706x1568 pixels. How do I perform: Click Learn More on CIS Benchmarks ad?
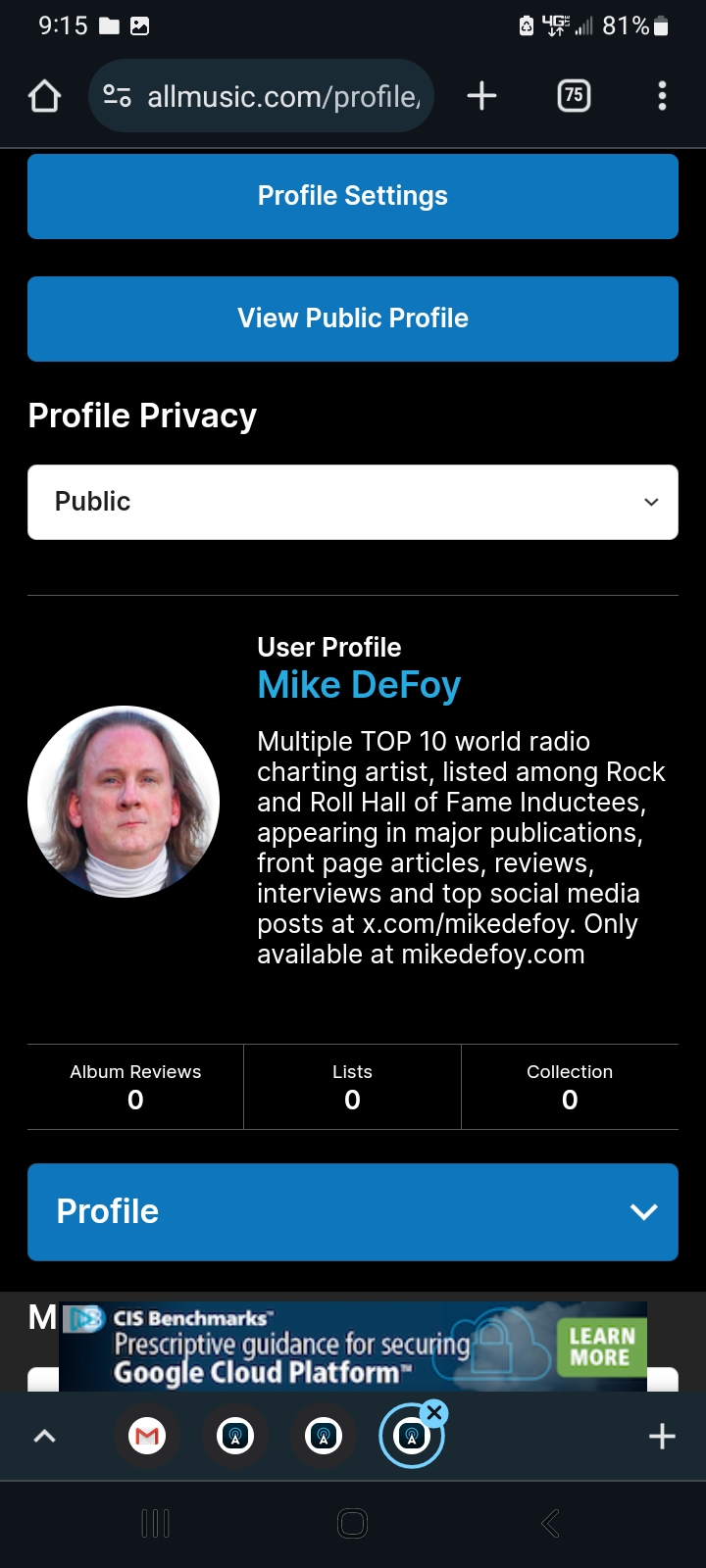[601, 1347]
